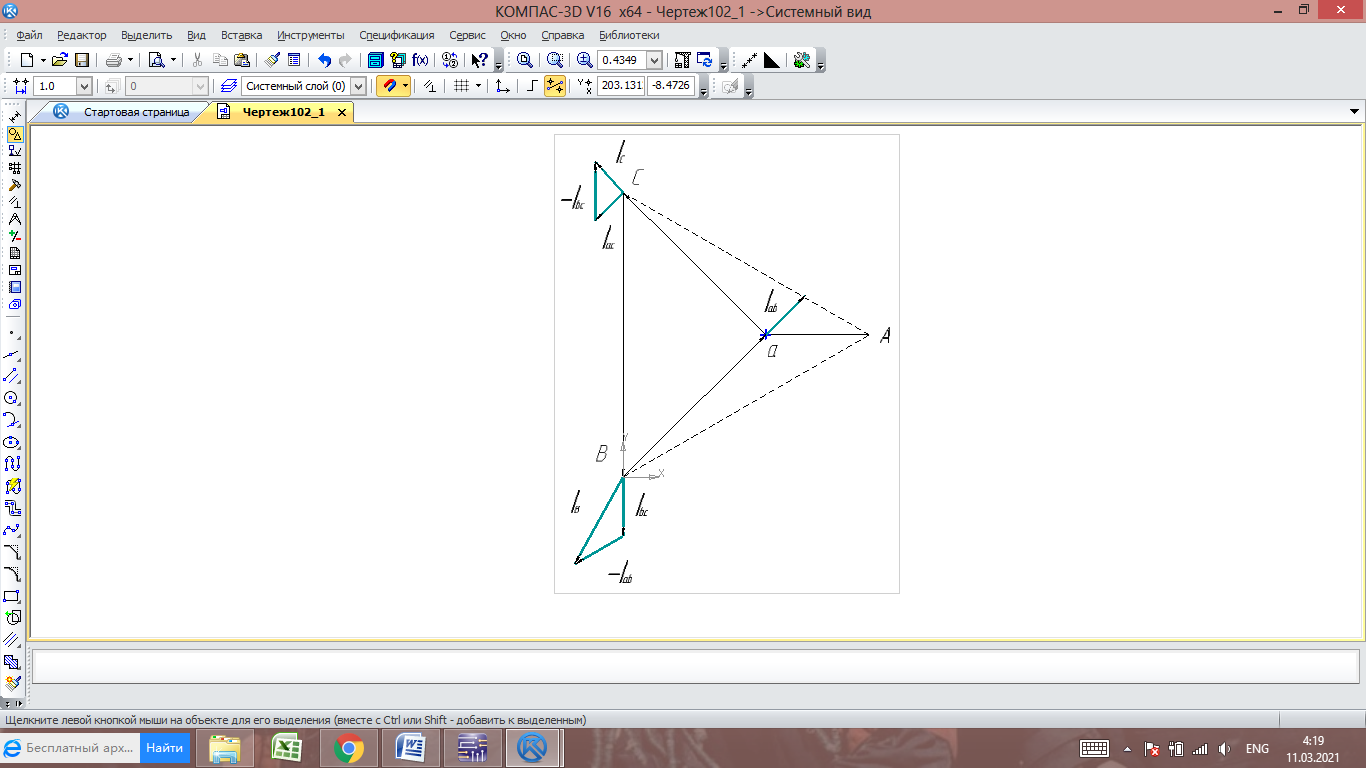Viewport: 1366px width, 768px height.
Task: Close the Чертеж102_1 document tab
Action: [342, 113]
